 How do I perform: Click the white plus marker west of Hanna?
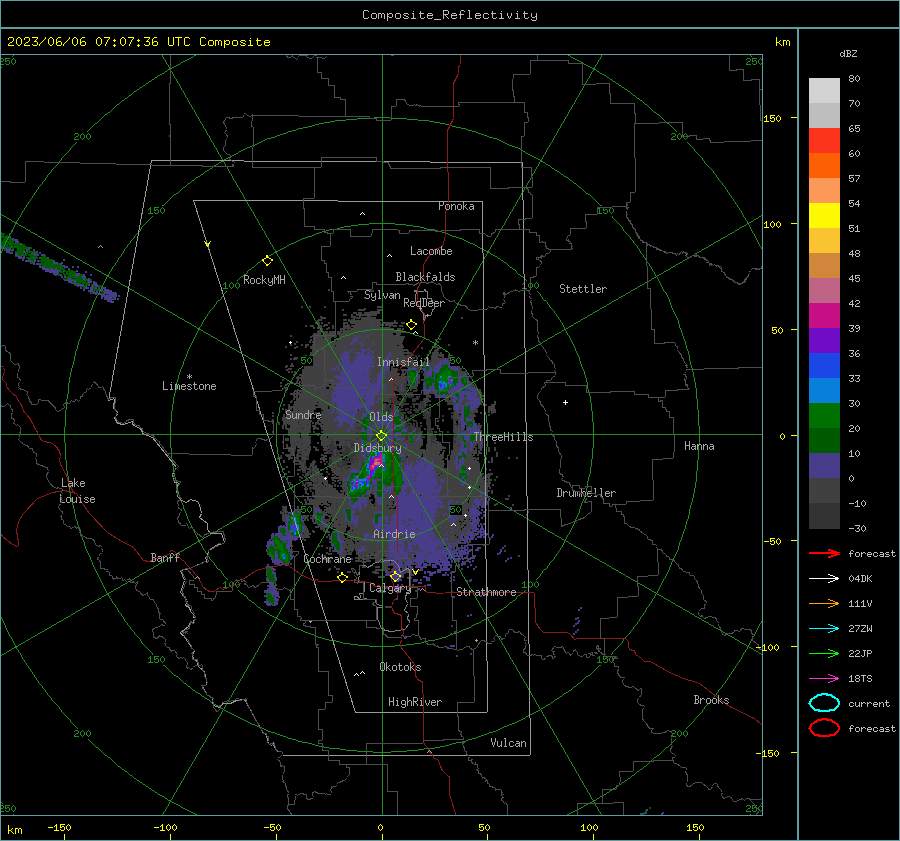565,402
